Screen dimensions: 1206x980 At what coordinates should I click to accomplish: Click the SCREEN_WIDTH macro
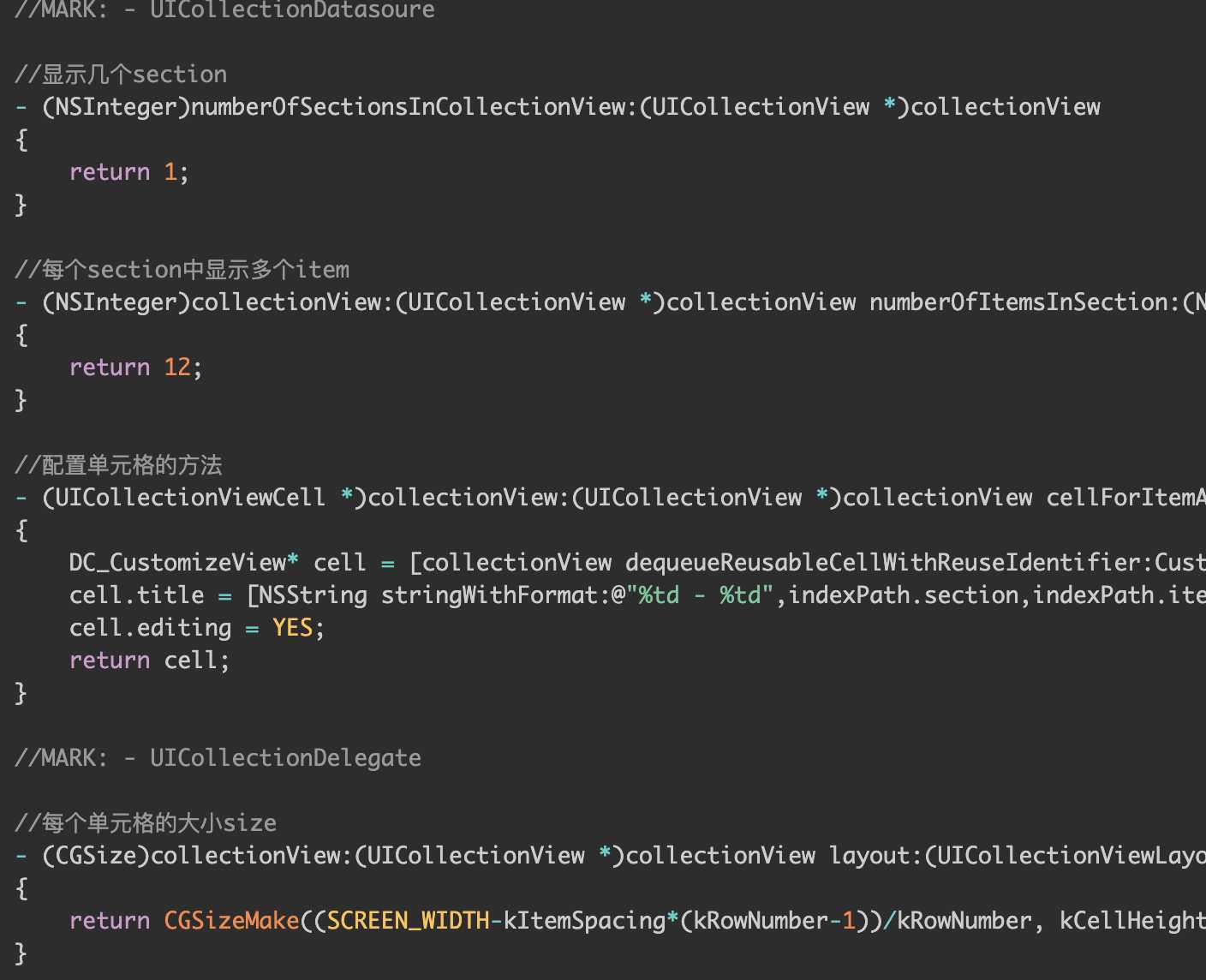409,921
